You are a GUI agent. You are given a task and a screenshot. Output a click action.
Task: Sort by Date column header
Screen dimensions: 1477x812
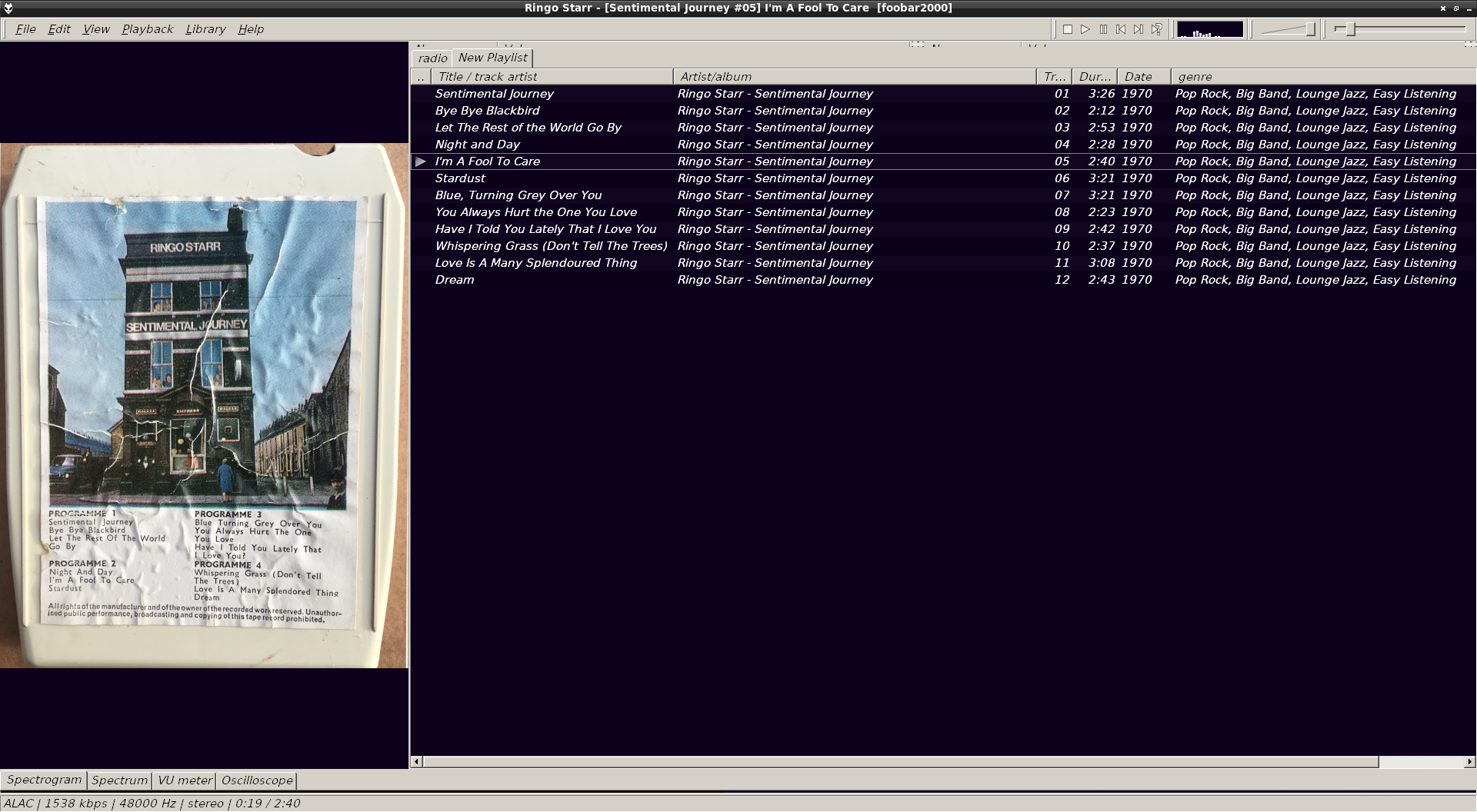(1144, 77)
